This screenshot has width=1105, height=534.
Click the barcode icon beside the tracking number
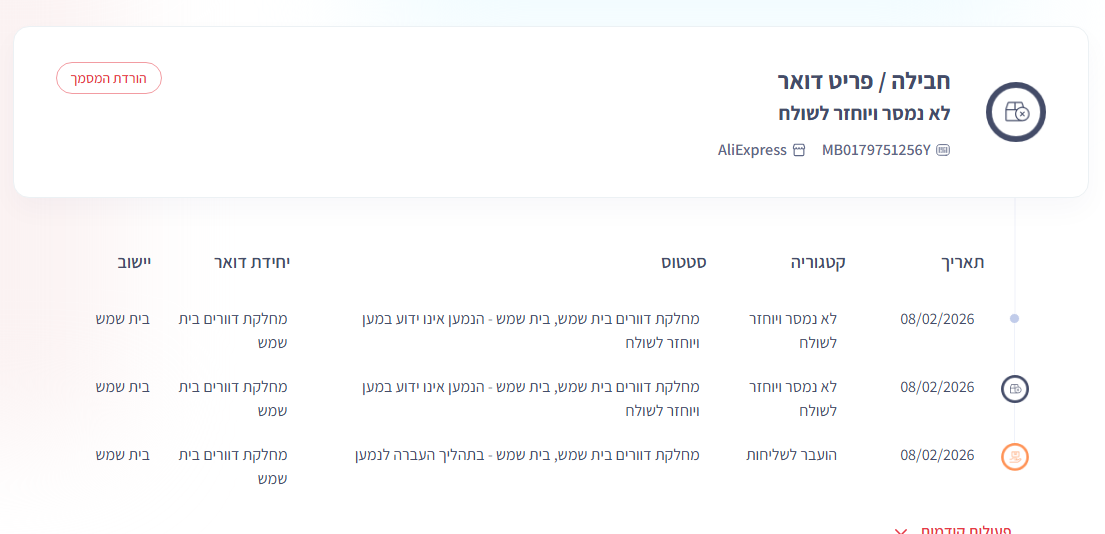[x=942, y=151]
